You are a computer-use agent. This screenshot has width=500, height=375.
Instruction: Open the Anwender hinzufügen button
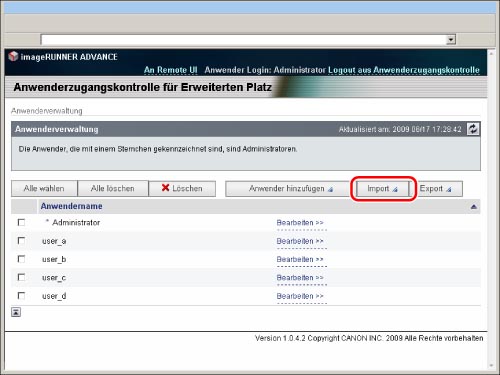[x=287, y=189]
